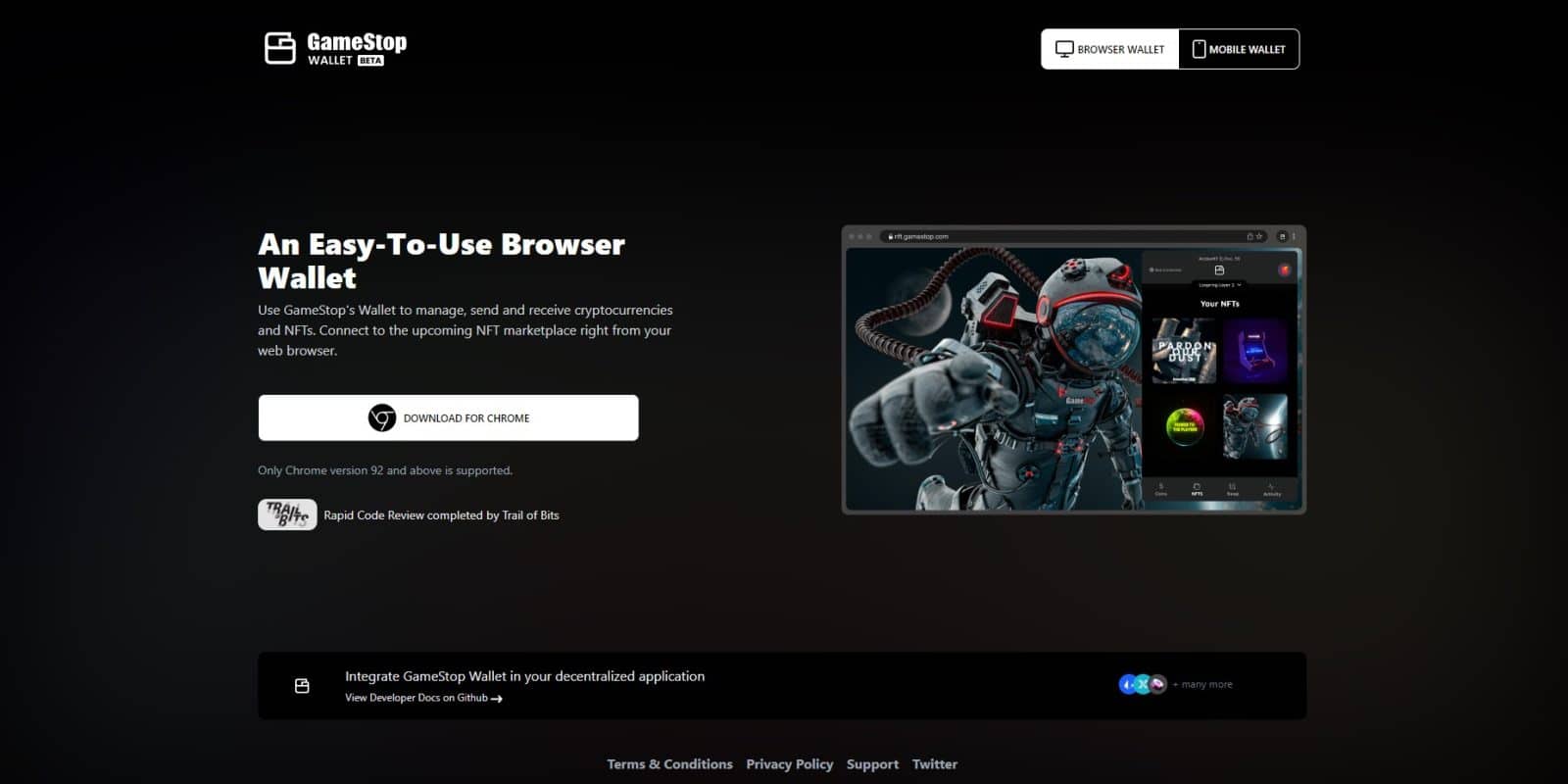The height and width of the screenshot is (784, 1568).
Task: Switch to the Browser Wallet tab
Action: click(x=1109, y=49)
